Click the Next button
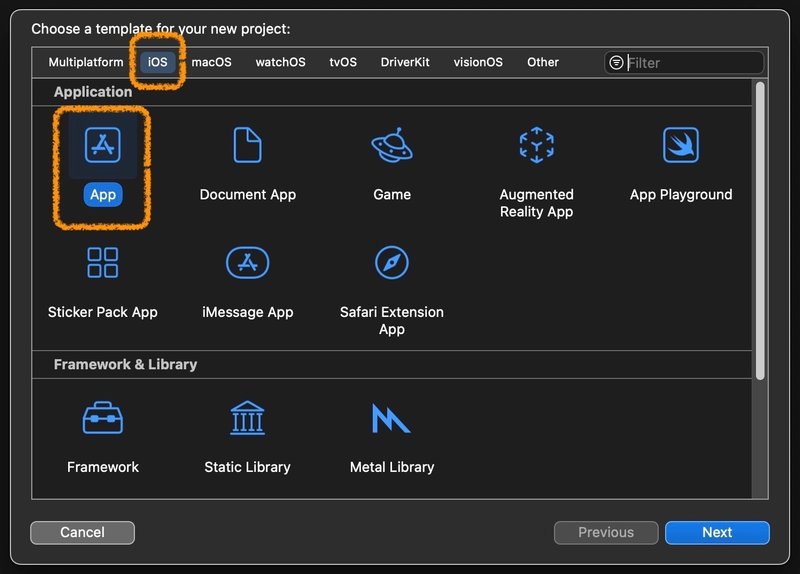 (x=717, y=533)
